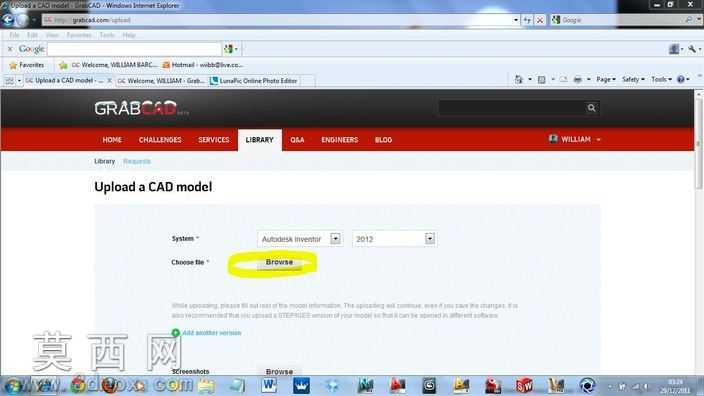The height and width of the screenshot is (396, 704).
Task: Click the blue Help question mark icon
Action: [681, 79]
